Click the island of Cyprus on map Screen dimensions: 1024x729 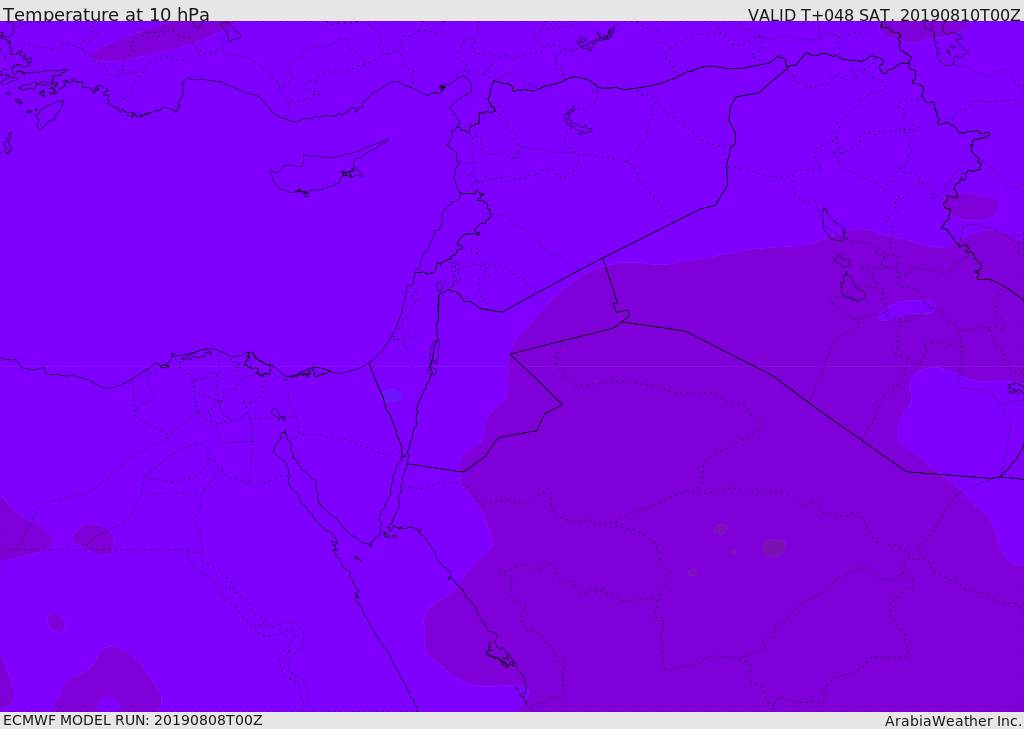pos(327,170)
